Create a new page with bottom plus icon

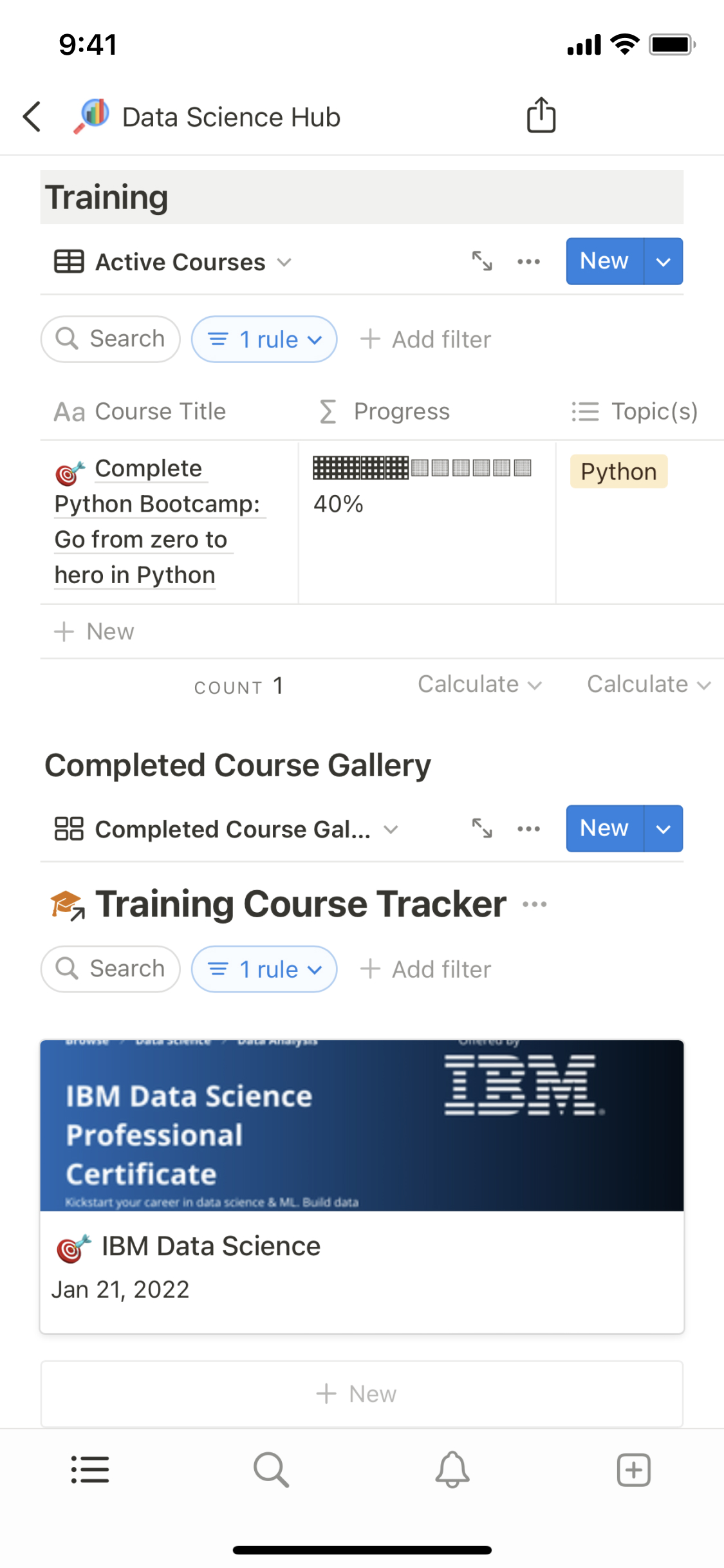pyautogui.click(x=634, y=1470)
